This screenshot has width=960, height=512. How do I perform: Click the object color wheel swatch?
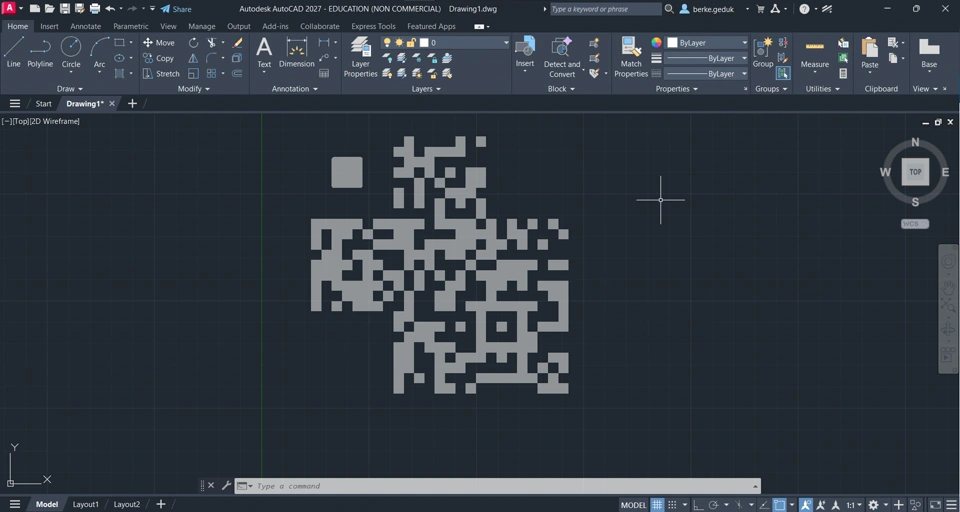click(656, 43)
